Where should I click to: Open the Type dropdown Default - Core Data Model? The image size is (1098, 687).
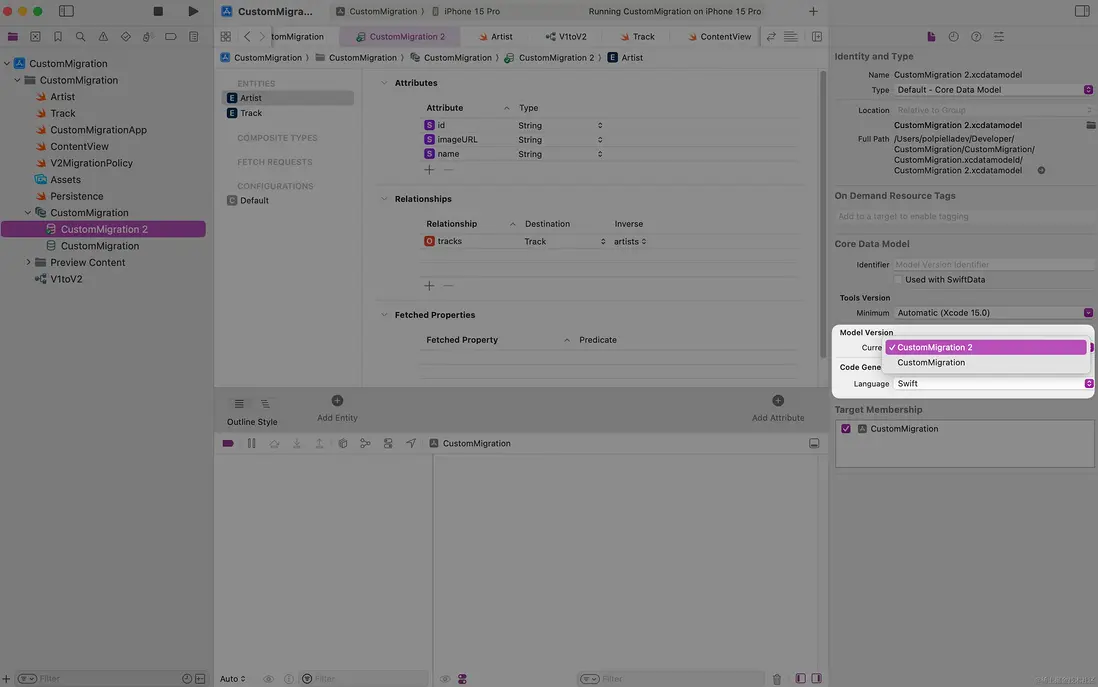pyautogui.click(x=994, y=90)
